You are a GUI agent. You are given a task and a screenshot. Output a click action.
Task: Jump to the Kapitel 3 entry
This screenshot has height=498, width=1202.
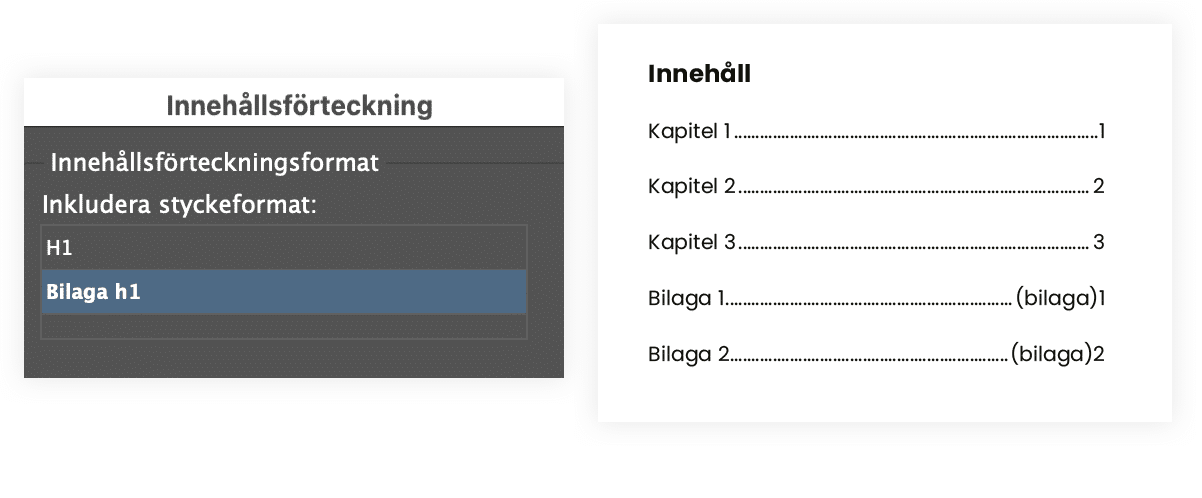[691, 242]
